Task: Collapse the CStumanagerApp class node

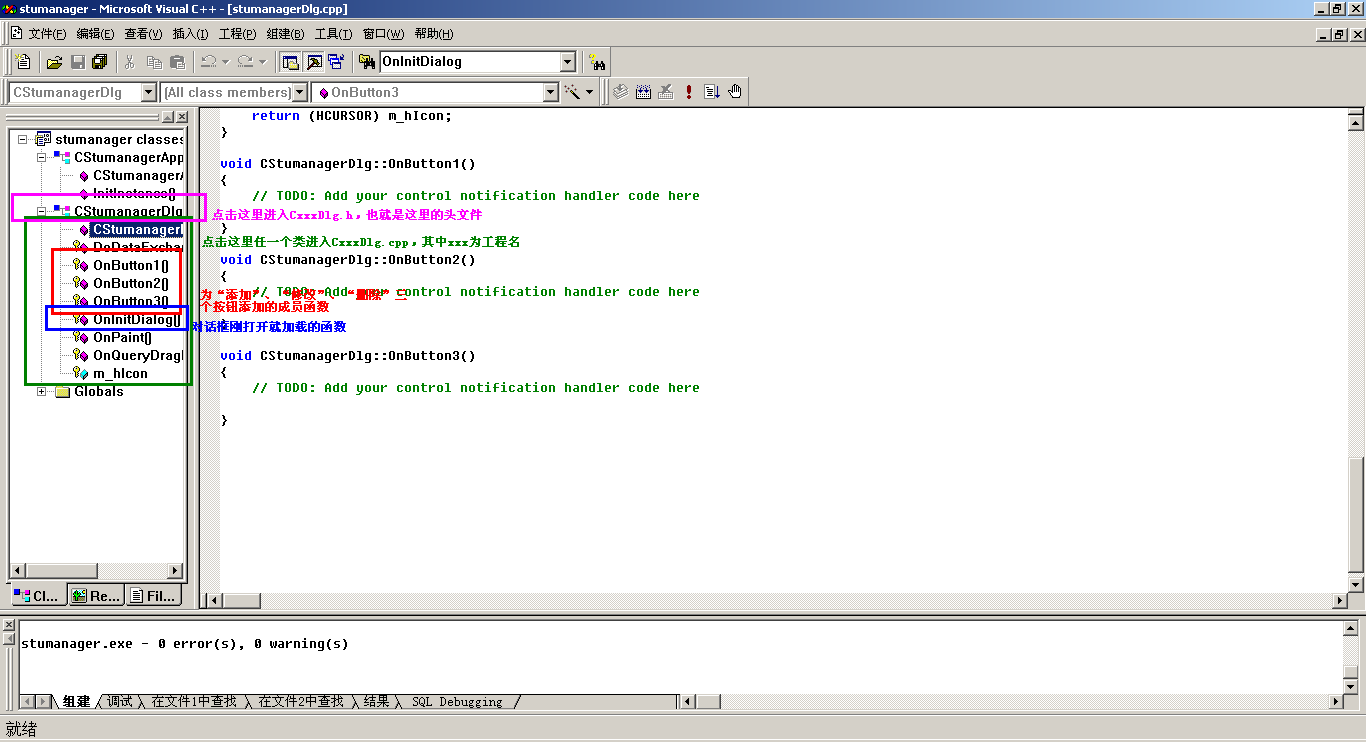Action: tap(42, 157)
